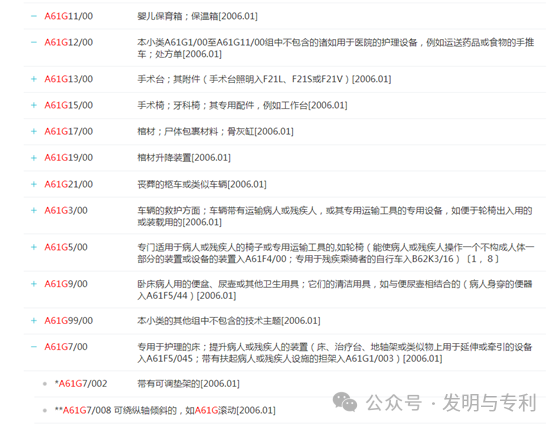Collapse the A61G7/00 row
This screenshot has width=558, height=431.
pos(34,347)
